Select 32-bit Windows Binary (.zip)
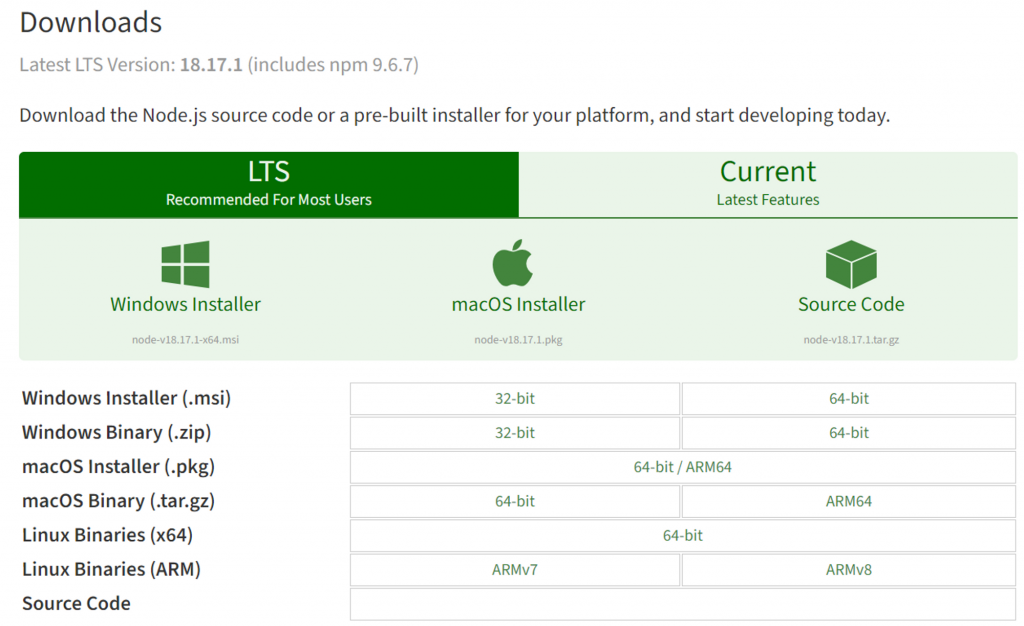Viewport: 1024px width, 626px height. [x=515, y=433]
